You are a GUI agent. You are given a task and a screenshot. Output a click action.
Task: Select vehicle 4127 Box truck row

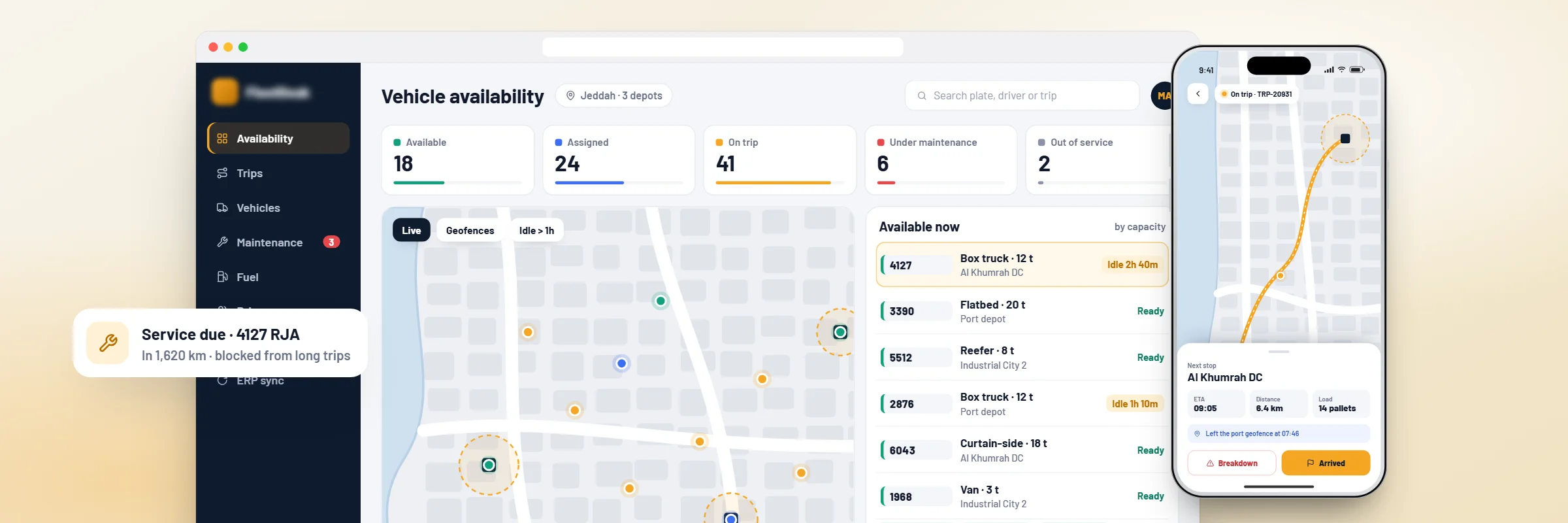pyautogui.click(x=1022, y=265)
